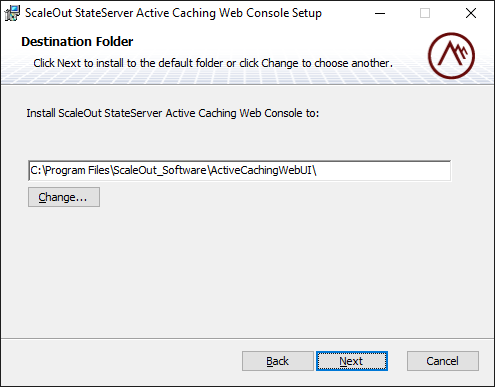Open the installer system menu icon in title bar

12,13
